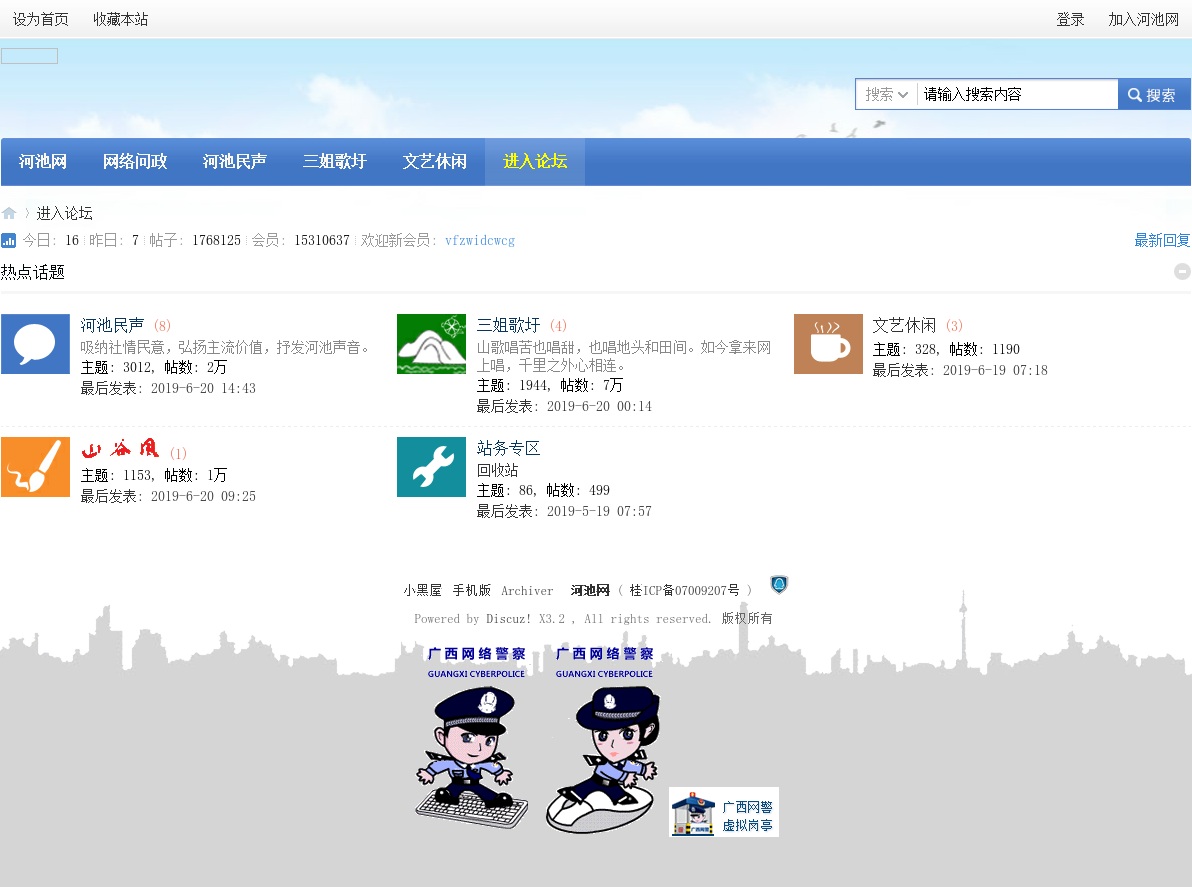Click 加入河池网 register link
The image size is (1192, 887).
click(1143, 20)
